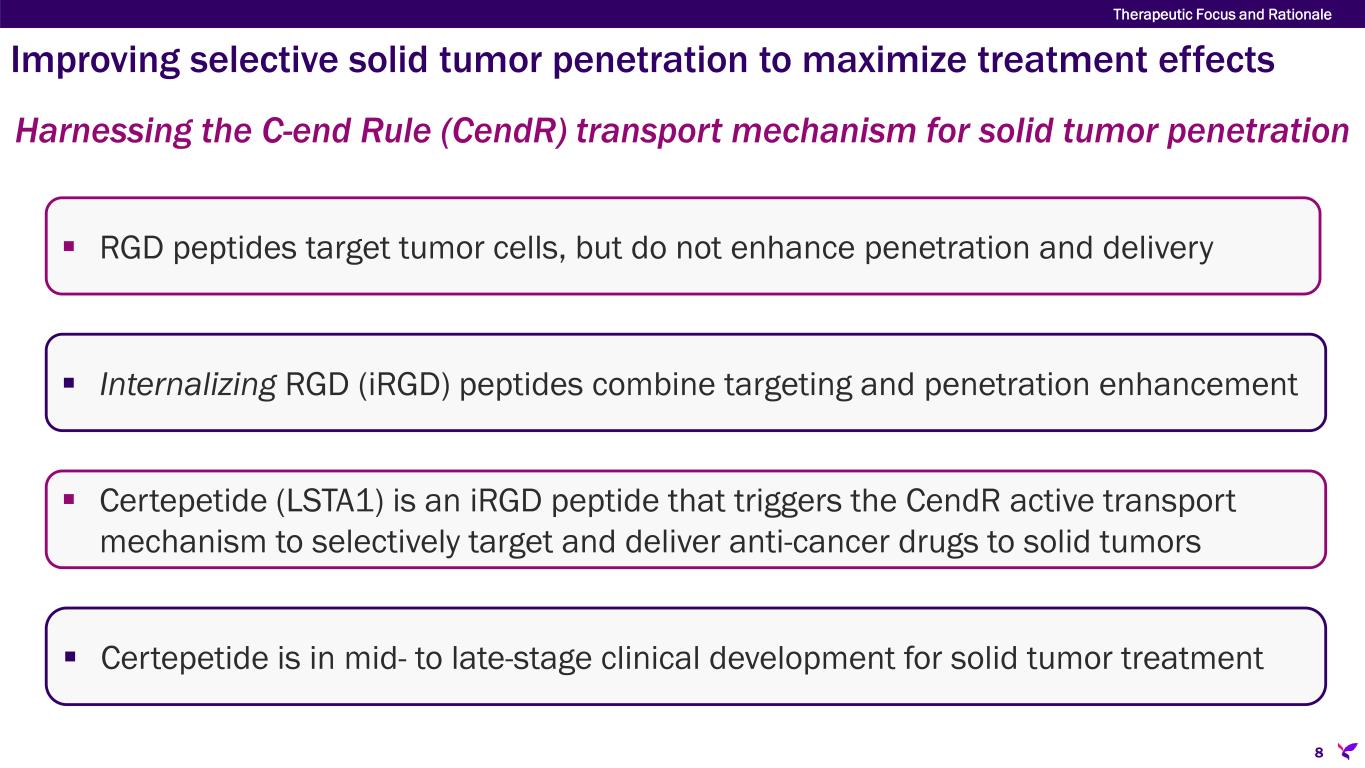Click slide page number 8

coord(1318,752)
